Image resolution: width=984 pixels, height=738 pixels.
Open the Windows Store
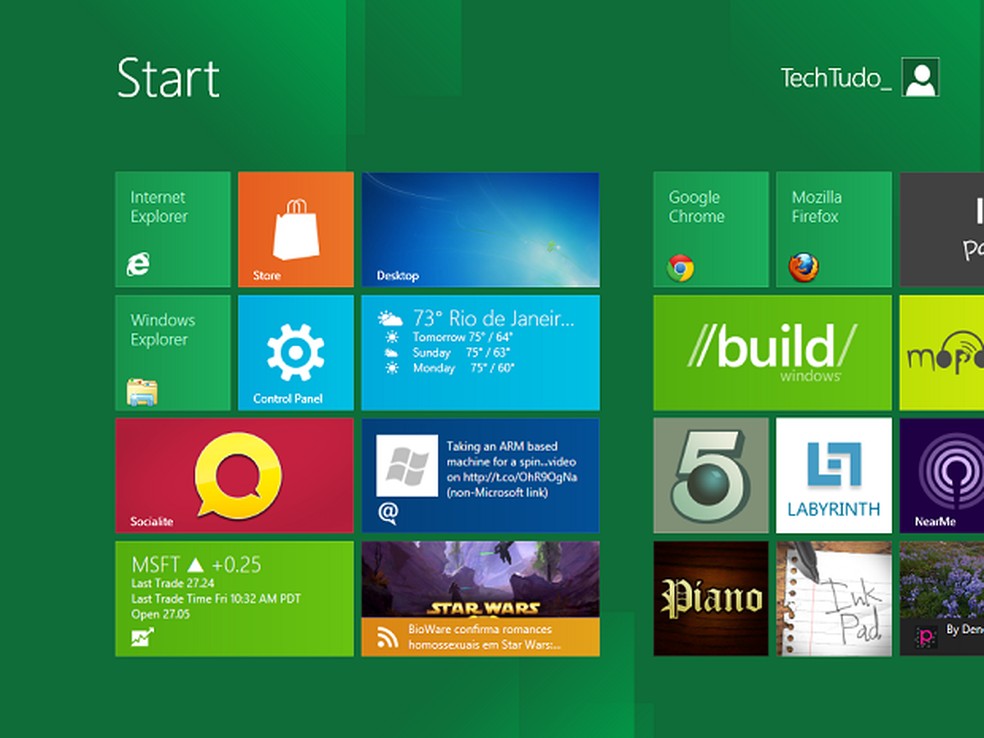tap(295, 229)
